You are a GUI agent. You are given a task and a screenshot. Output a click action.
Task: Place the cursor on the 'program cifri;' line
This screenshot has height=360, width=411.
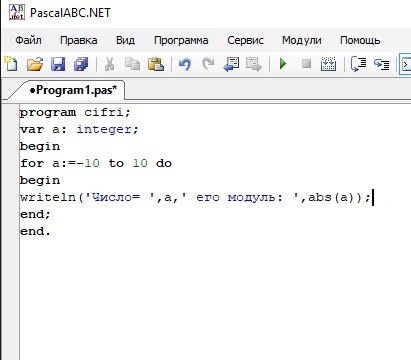pos(75,112)
